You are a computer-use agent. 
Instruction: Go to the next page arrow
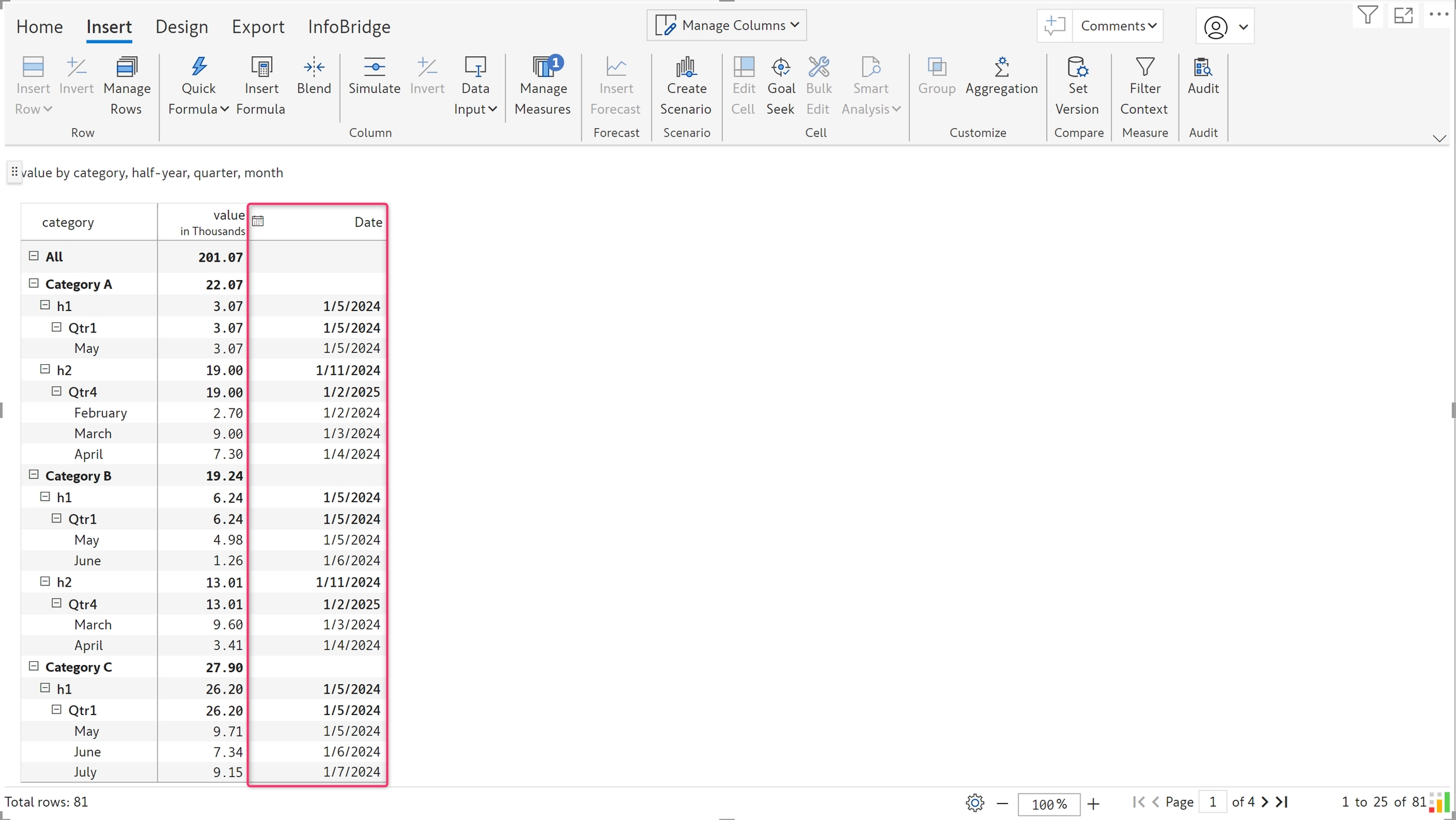(x=1265, y=802)
